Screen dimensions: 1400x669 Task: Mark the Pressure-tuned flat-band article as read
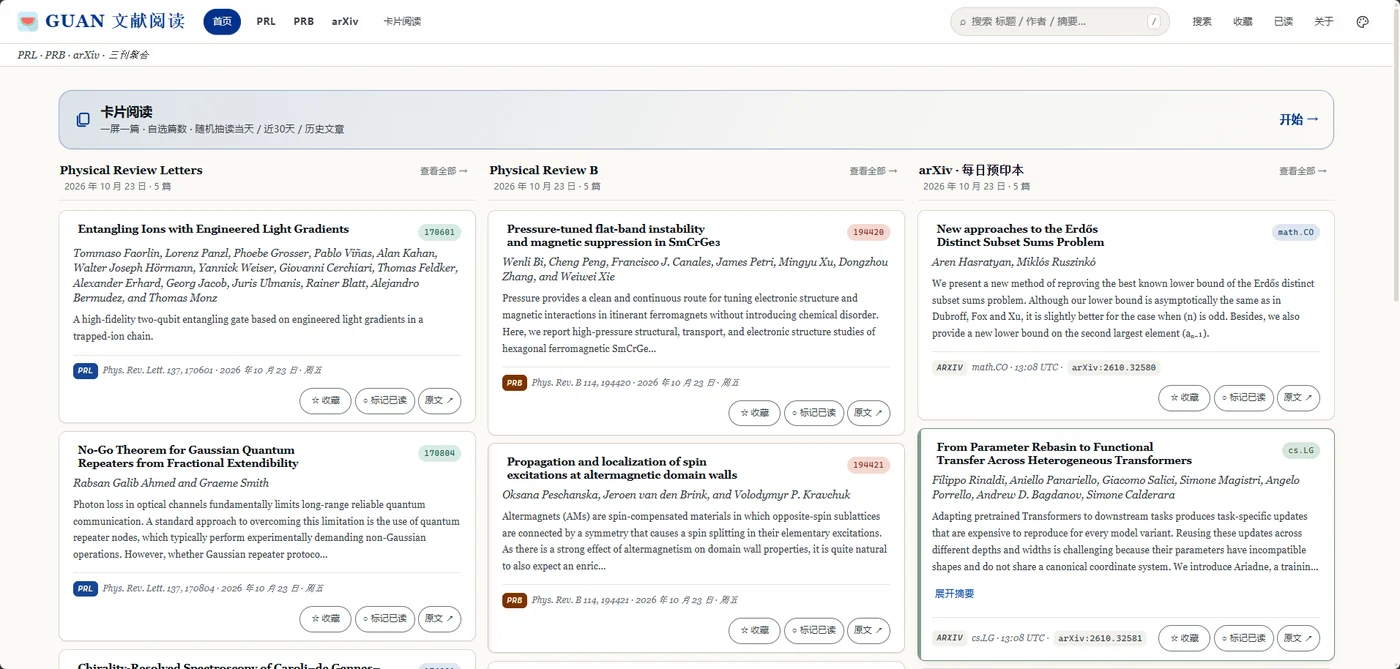coord(814,413)
